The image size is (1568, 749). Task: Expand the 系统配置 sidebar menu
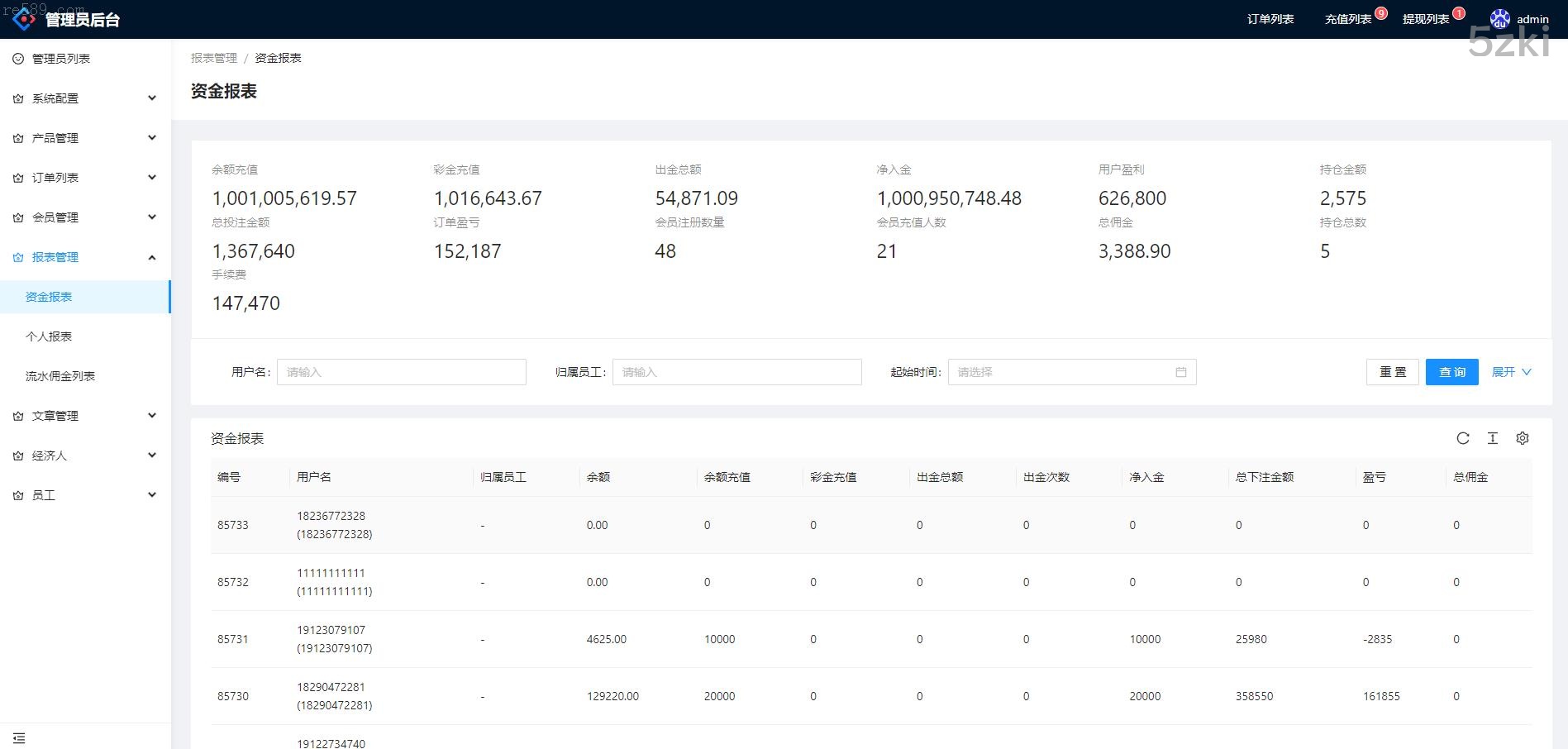[x=85, y=98]
